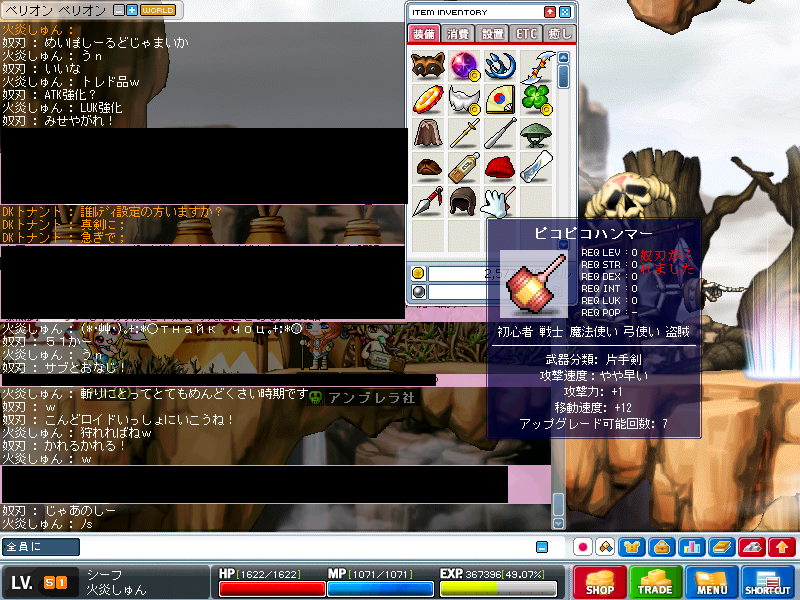Image resolution: width=800 pixels, height=600 pixels.
Task: Select the curved-blade polearm item
Action: pyautogui.click(x=537, y=66)
